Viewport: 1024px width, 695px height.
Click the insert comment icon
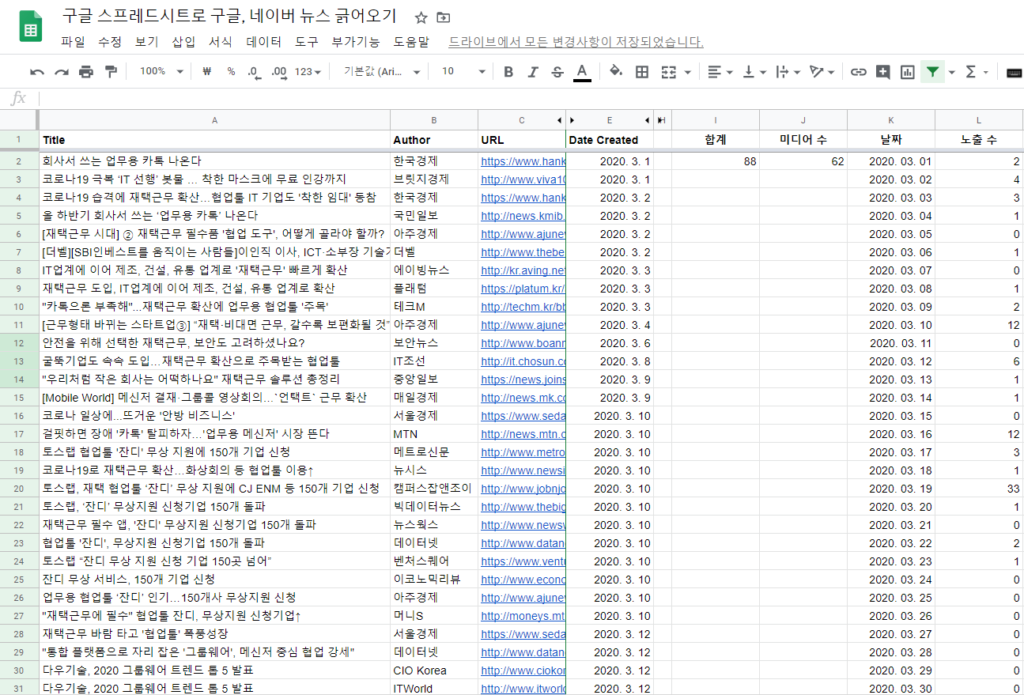883,72
